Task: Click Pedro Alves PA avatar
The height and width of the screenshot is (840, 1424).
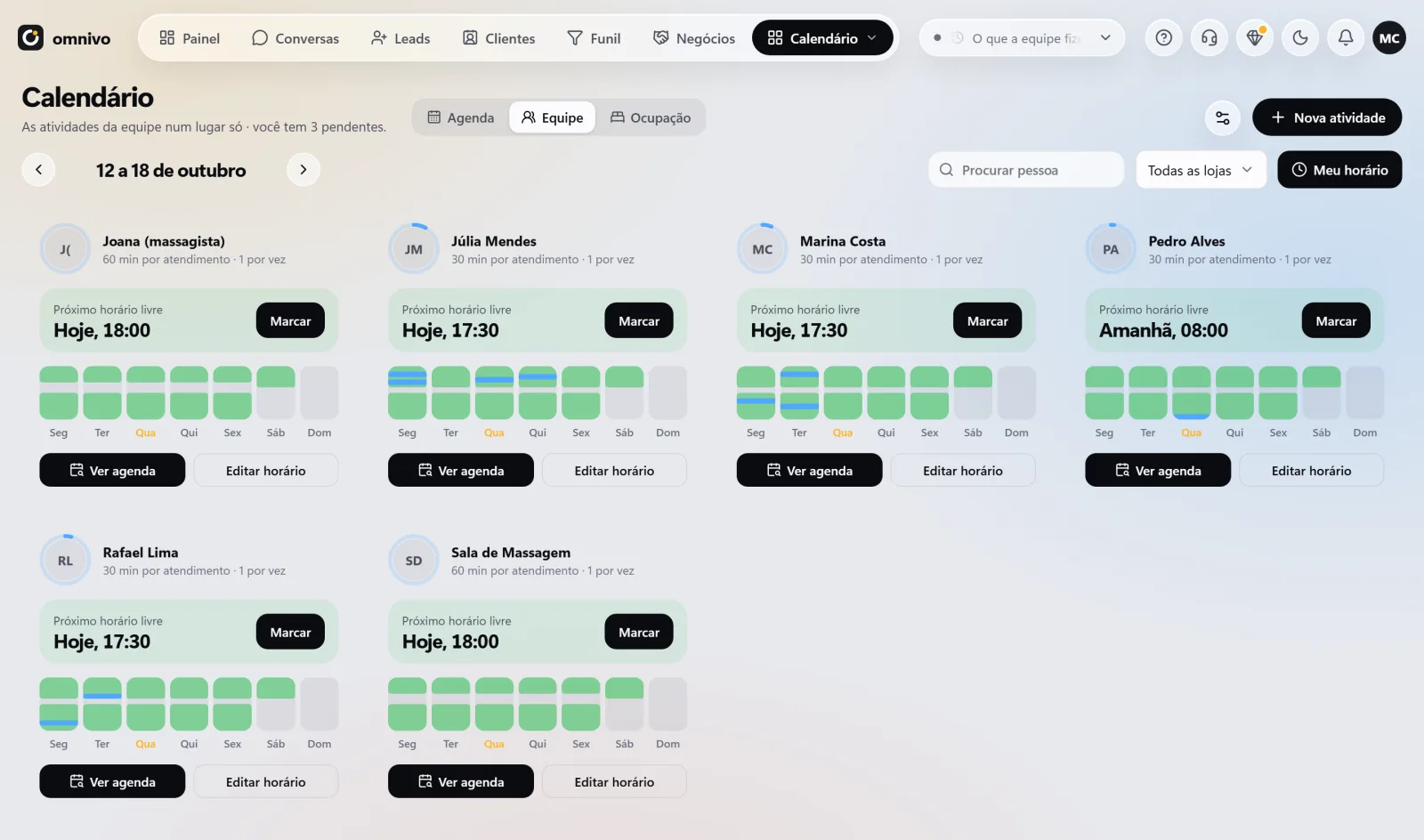Action: click(1111, 249)
